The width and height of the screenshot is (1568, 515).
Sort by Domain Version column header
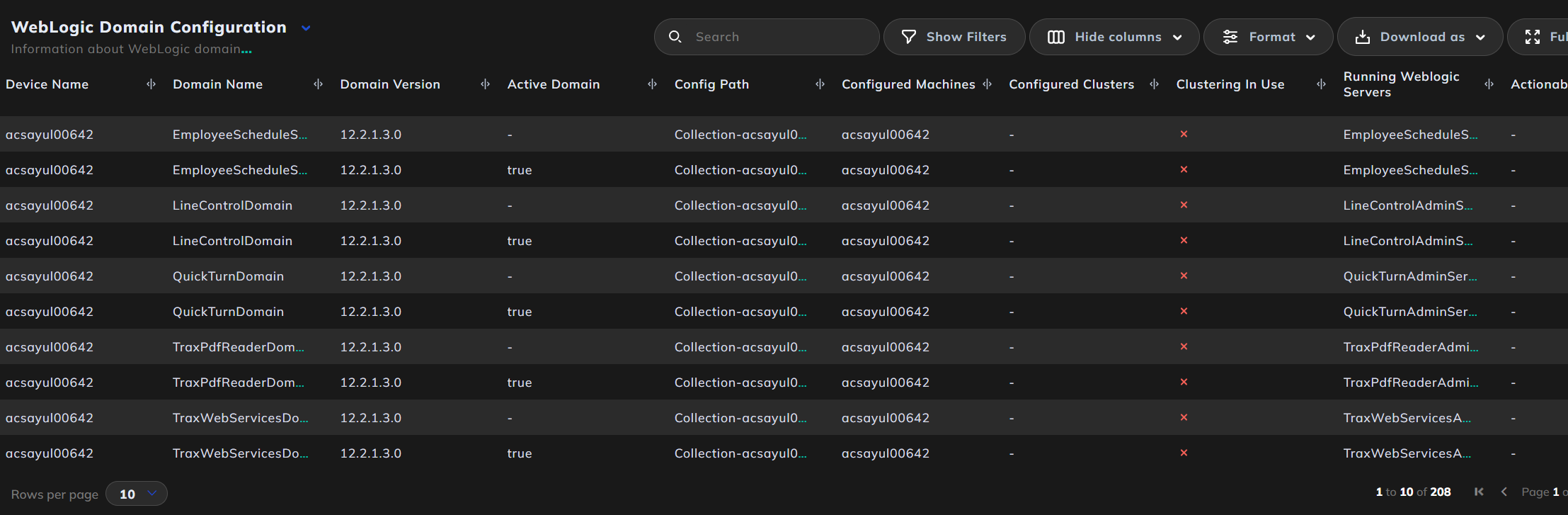(x=390, y=84)
